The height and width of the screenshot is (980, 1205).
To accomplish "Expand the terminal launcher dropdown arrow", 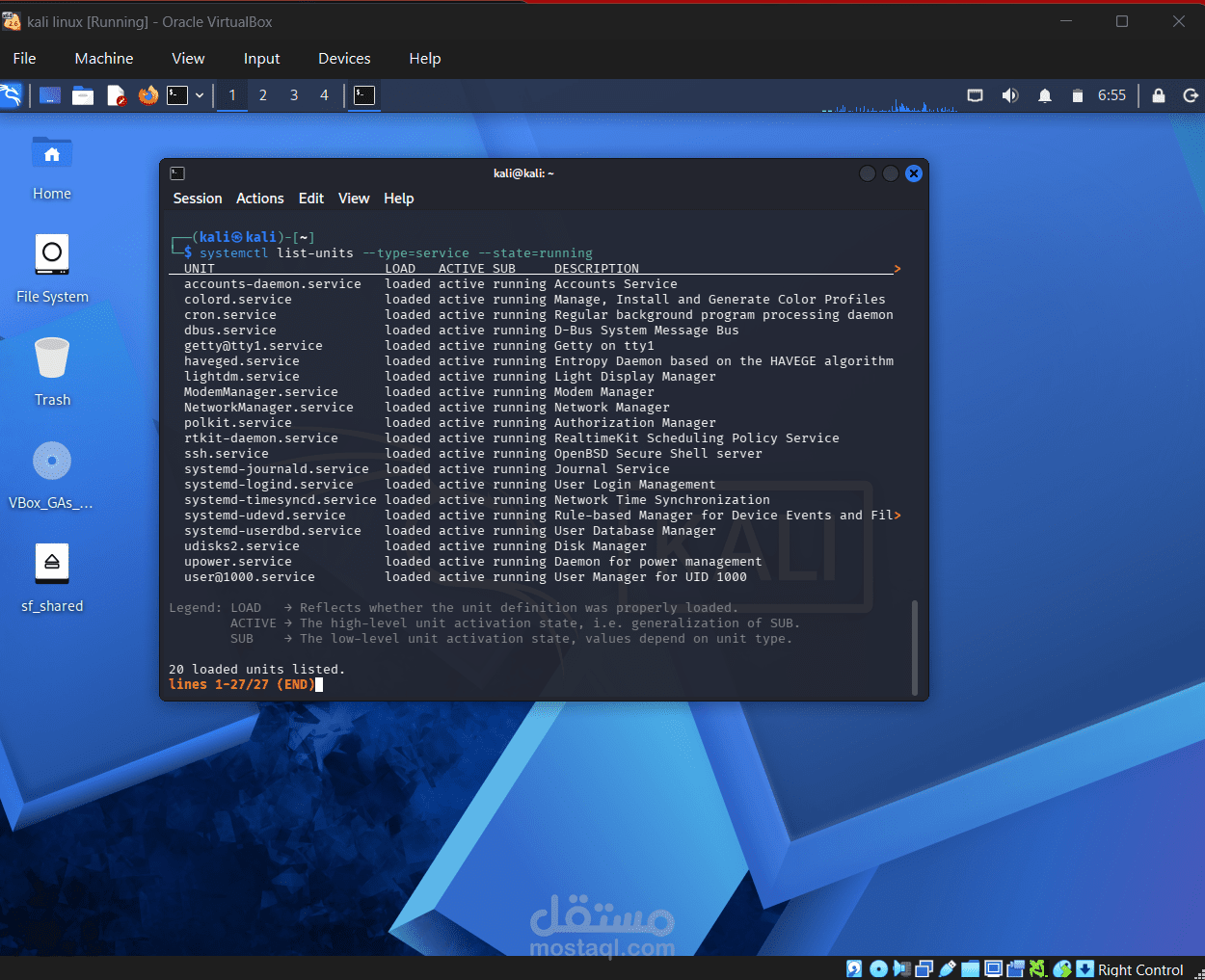I will (200, 95).
